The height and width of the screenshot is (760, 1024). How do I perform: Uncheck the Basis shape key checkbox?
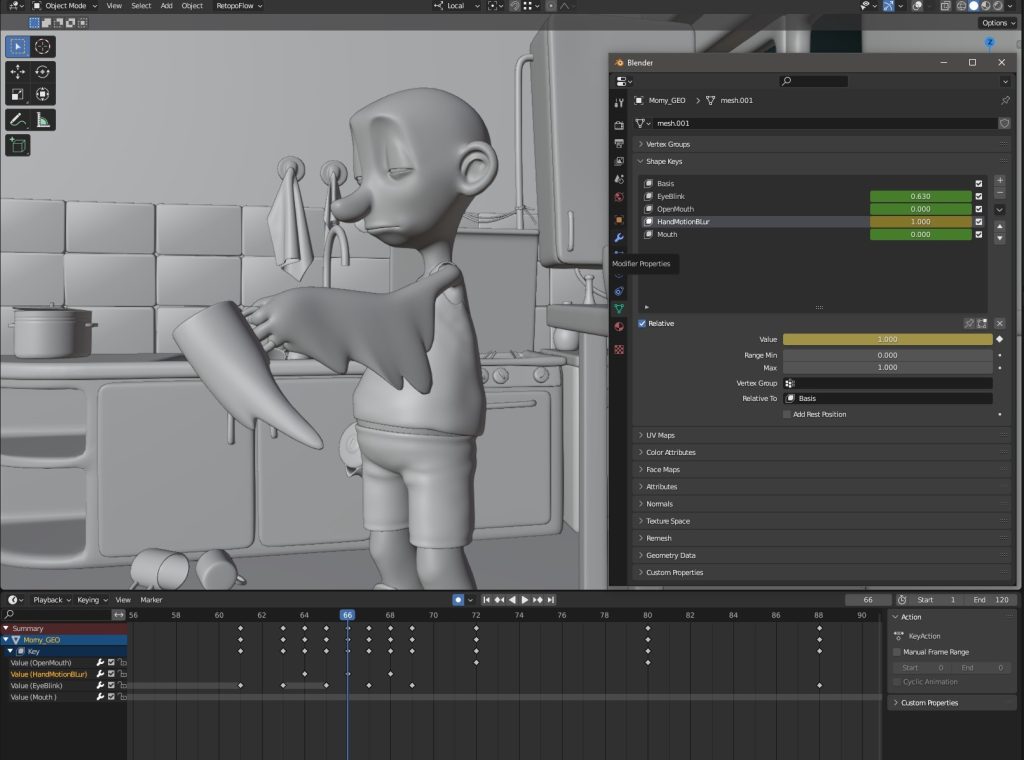[978, 183]
